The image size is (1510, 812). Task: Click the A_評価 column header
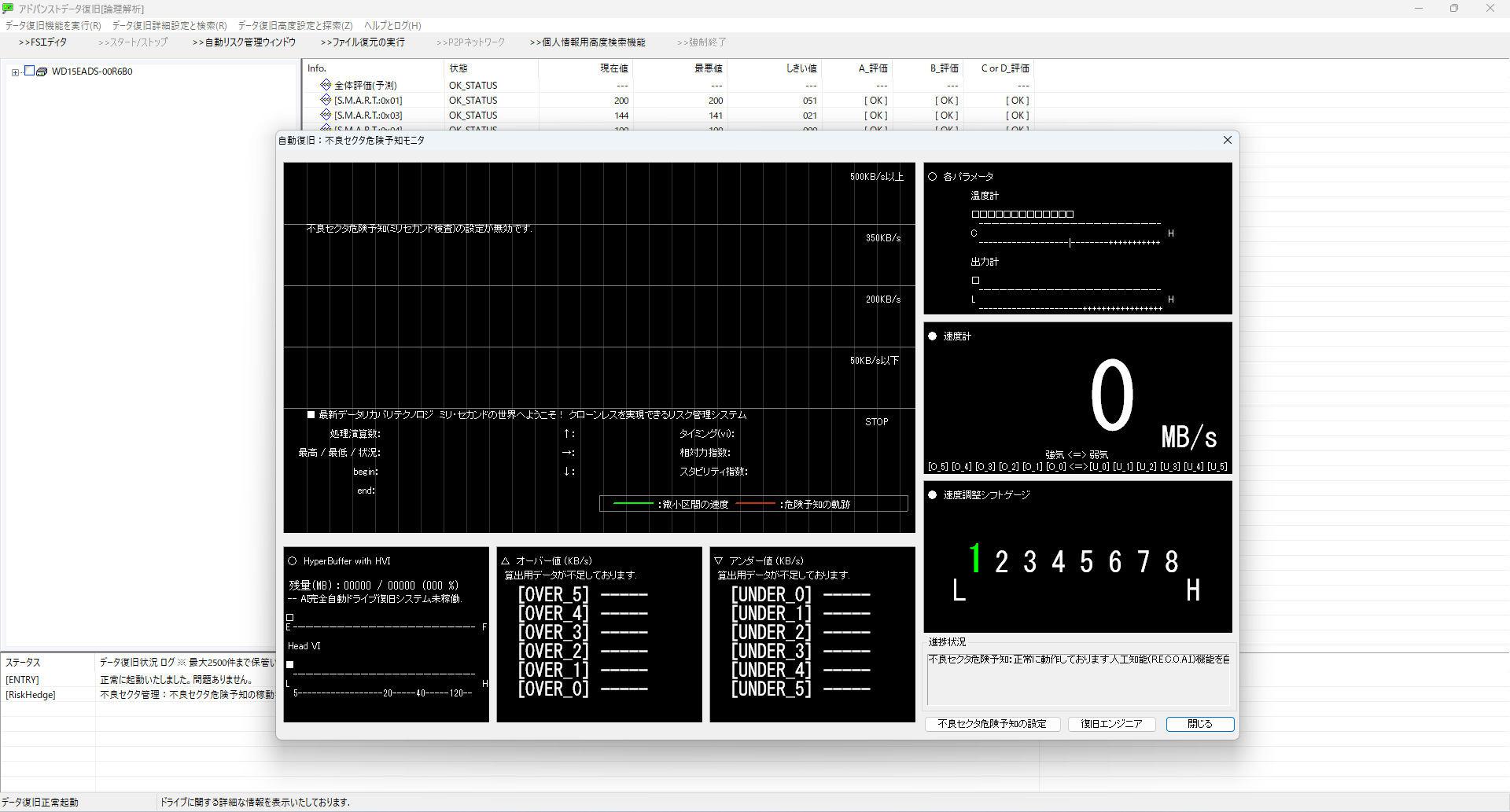click(856, 68)
